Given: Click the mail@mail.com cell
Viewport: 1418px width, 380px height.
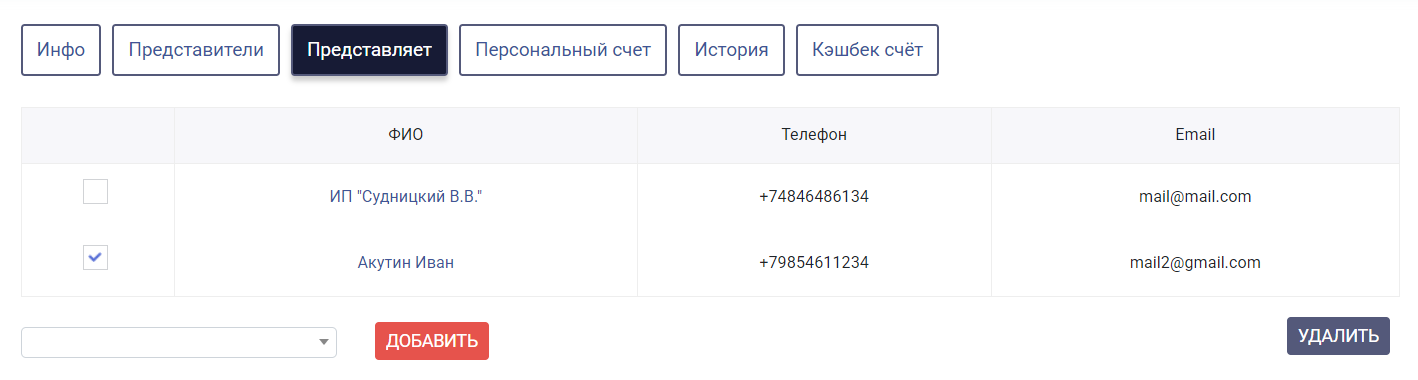Looking at the screenshot, I should point(1195,197).
